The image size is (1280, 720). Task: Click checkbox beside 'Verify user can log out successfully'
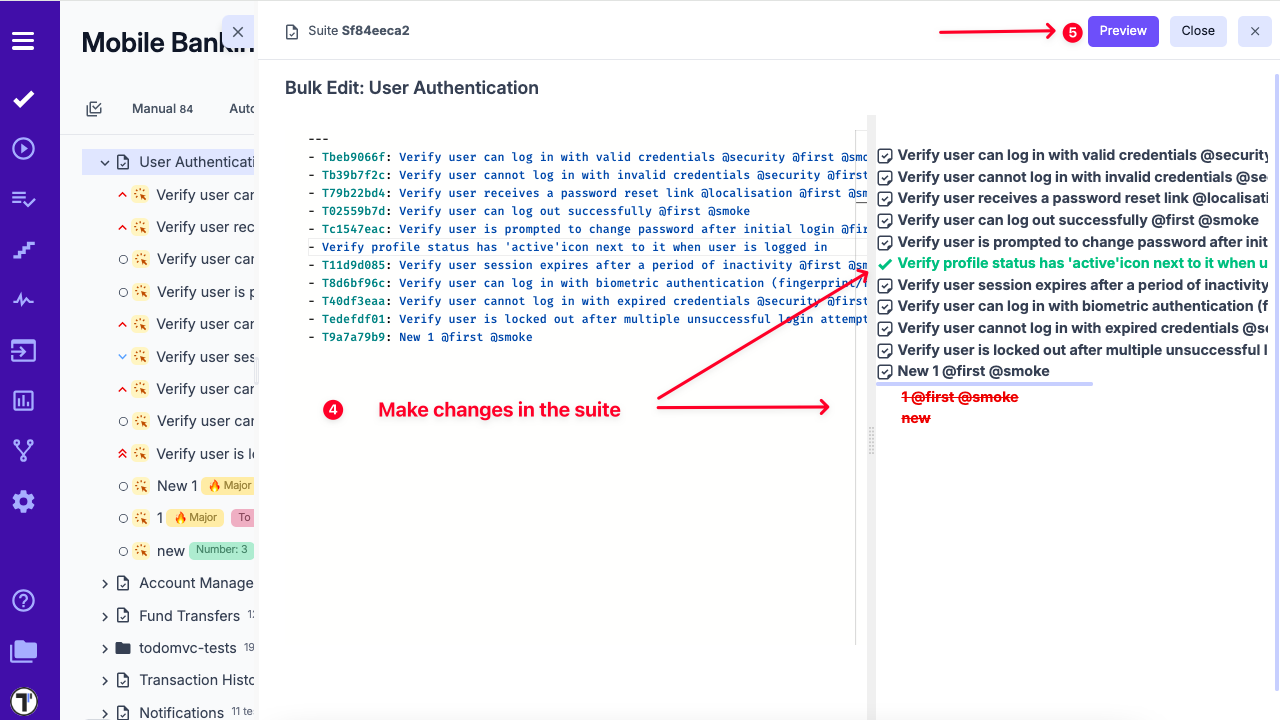[x=885, y=221]
